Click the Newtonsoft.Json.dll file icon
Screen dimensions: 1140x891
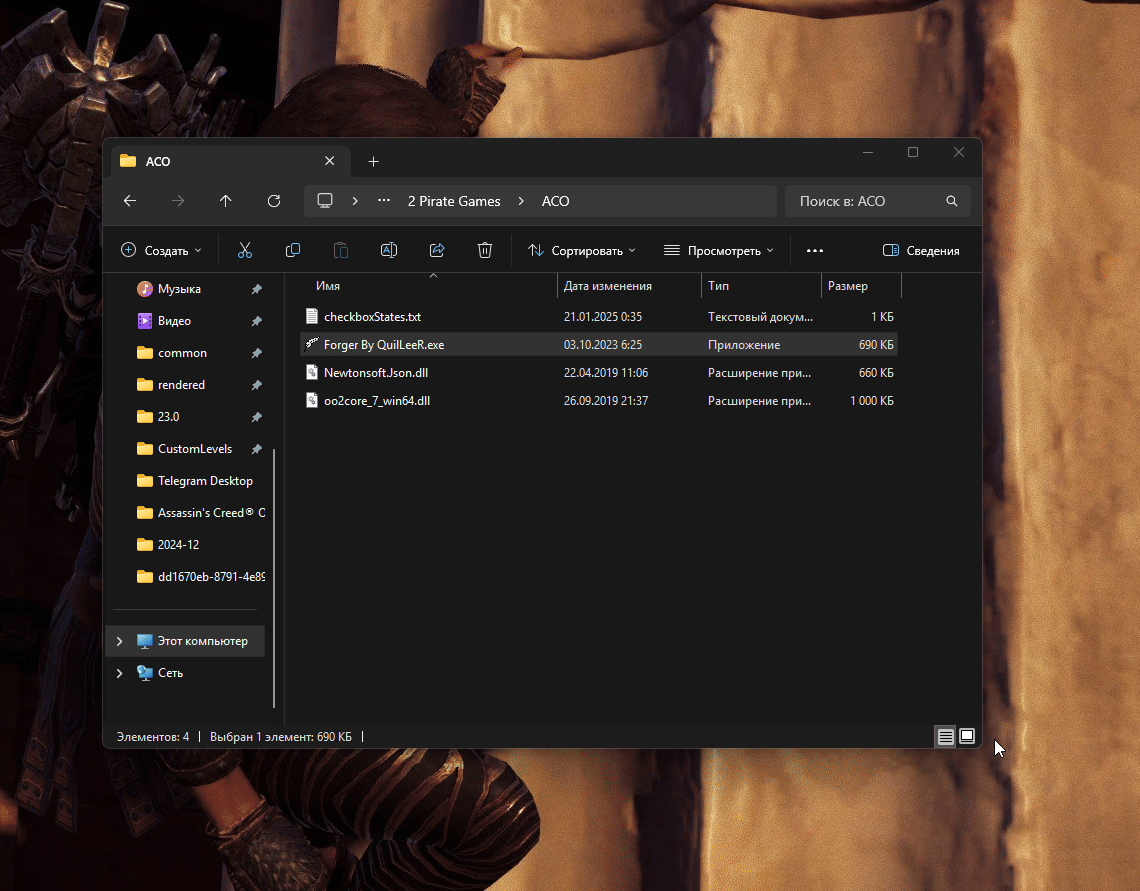(312, 372)
